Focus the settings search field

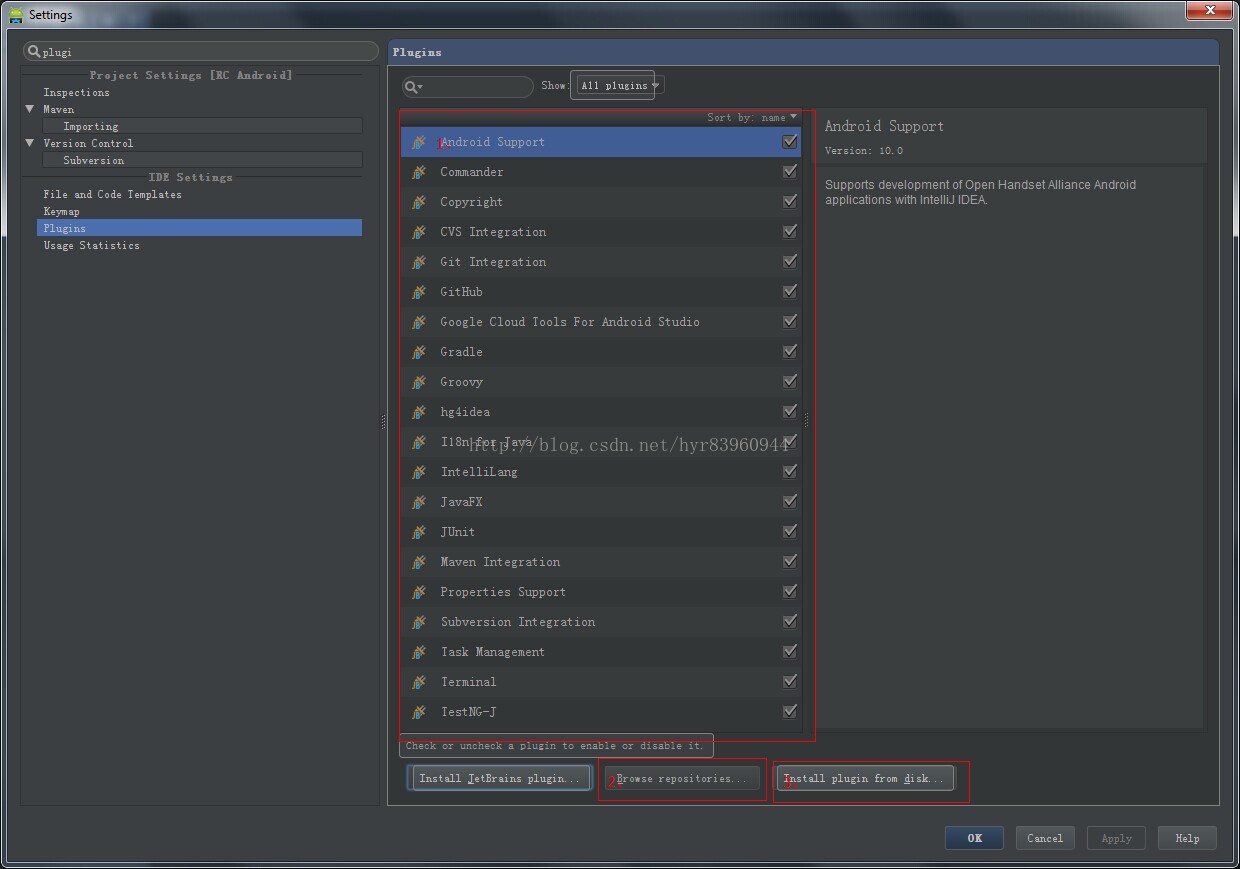click(201, 51)
